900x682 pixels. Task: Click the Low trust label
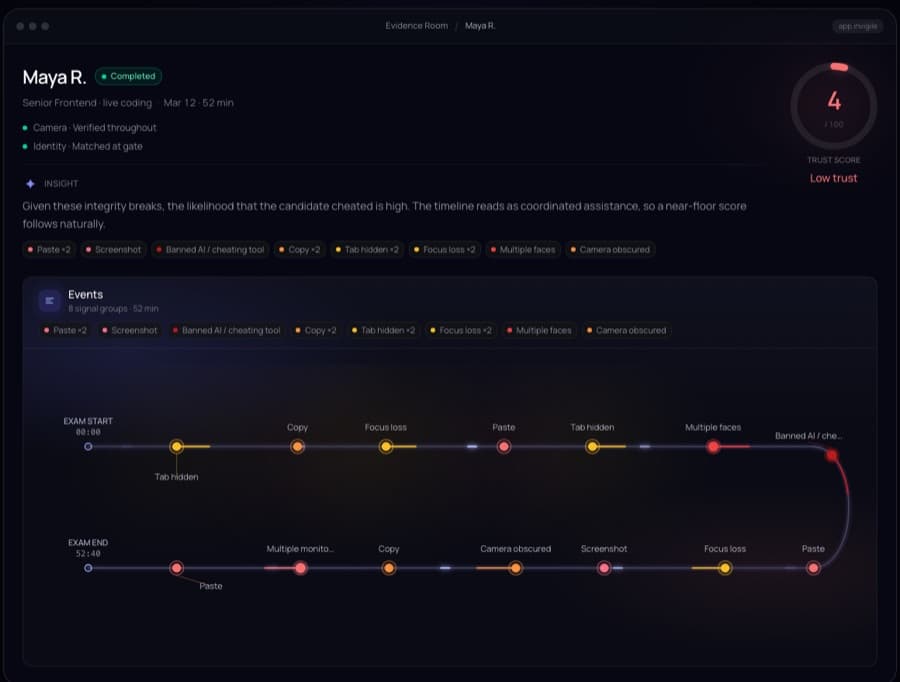pos(833,178)
